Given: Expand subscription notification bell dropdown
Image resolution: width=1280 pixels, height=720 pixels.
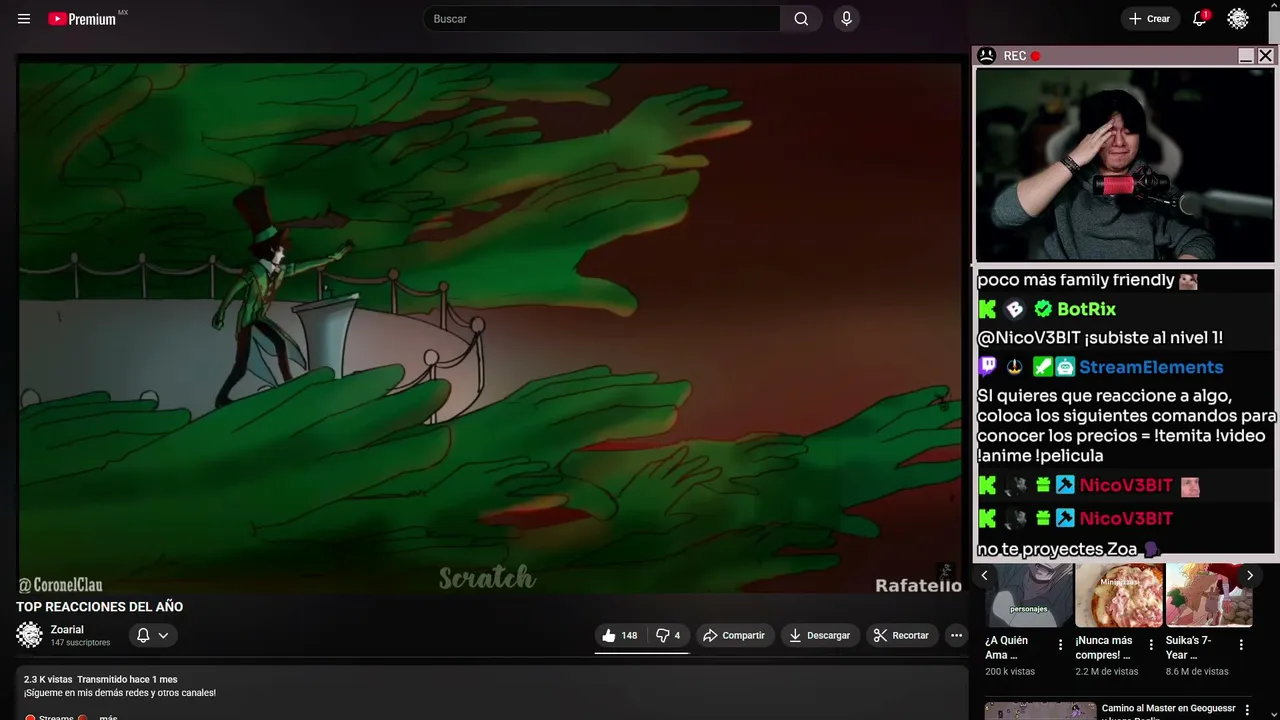Looking at the screenshot, I should (153, 635).
